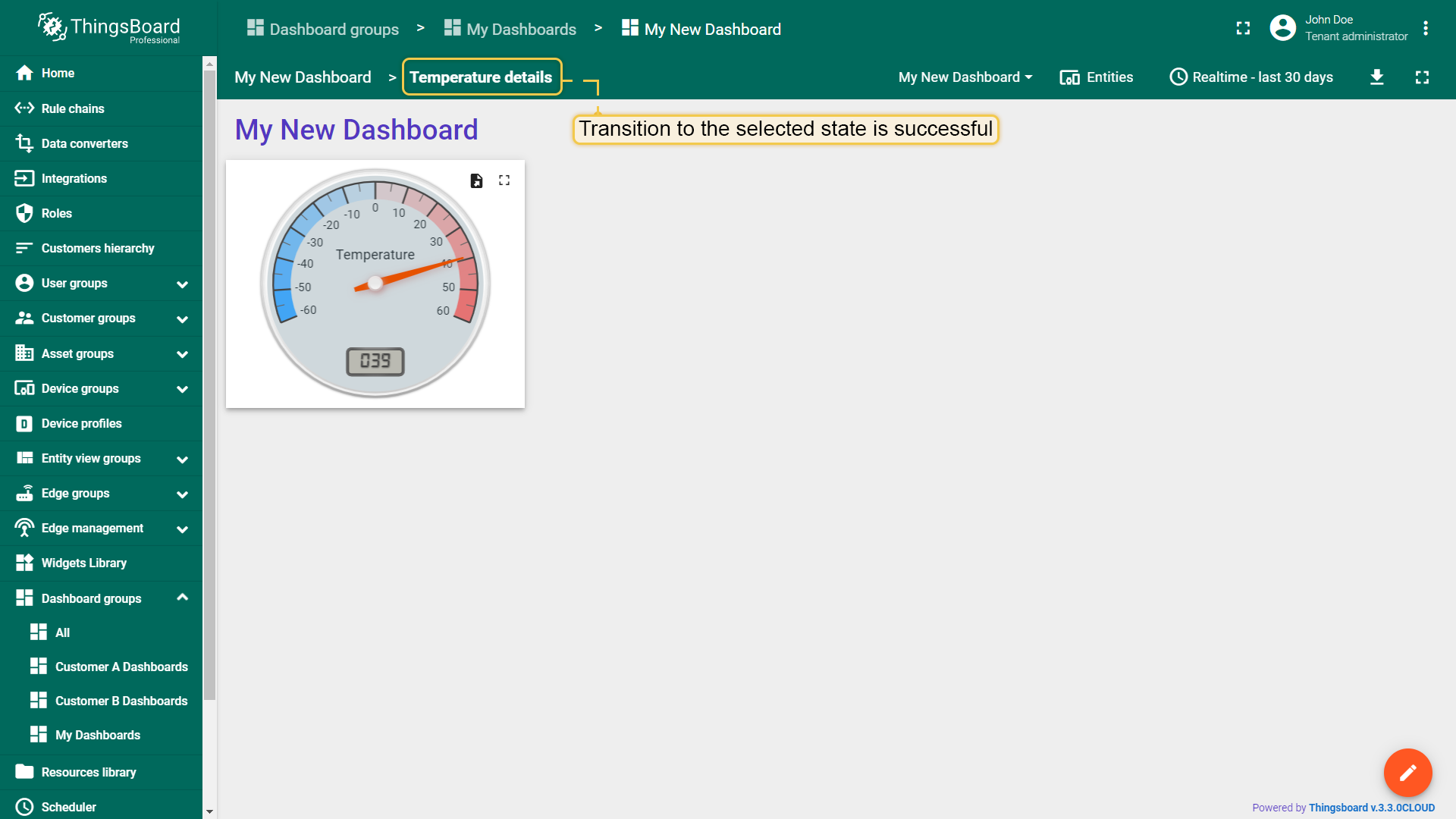
Task: Open Thingsboard v.3.3.0CLOUD link
Action: coord(1372,808)
